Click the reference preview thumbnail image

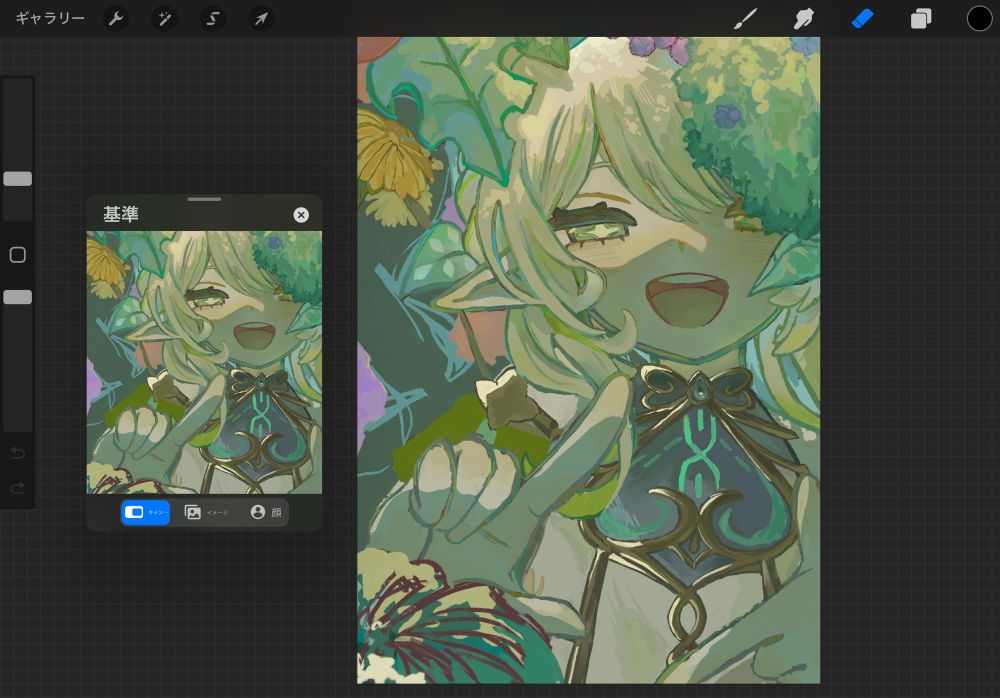click(204, 362)
